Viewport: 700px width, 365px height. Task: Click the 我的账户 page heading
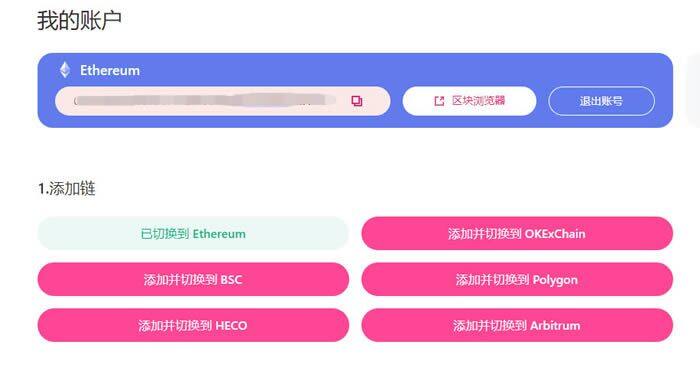pos(79,21)
